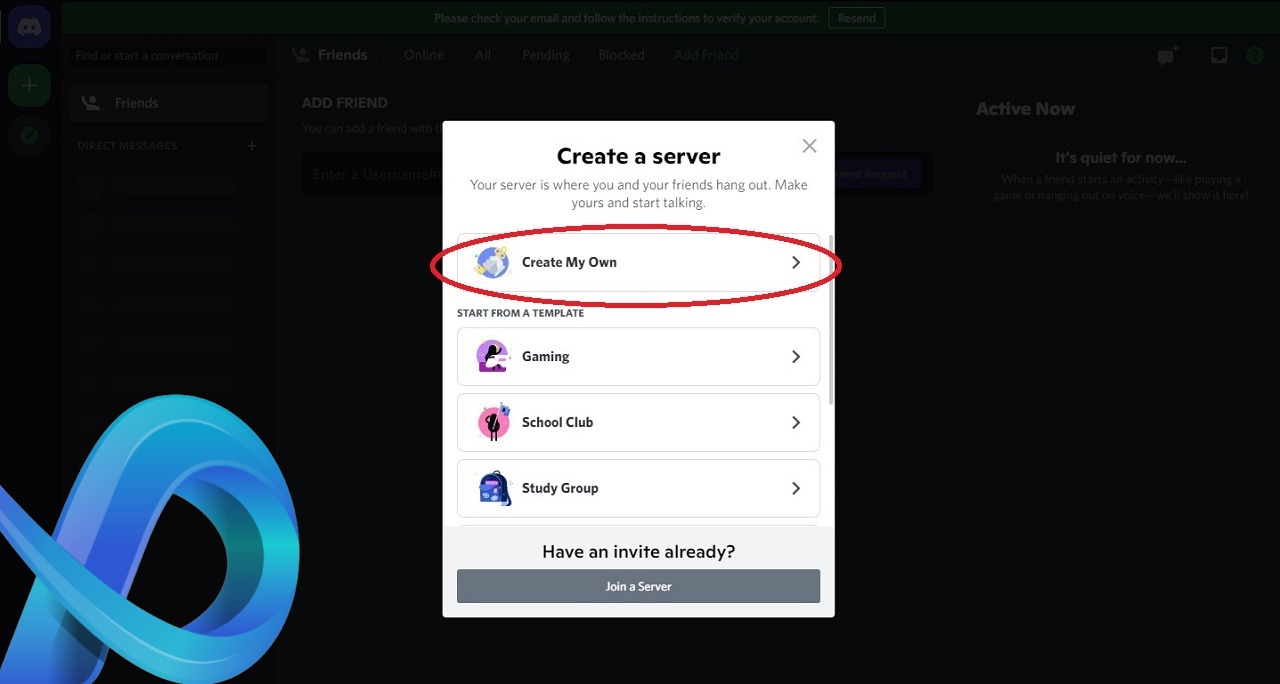Click the Gaming template icon

pyautogui.click(x=491, y=356)
